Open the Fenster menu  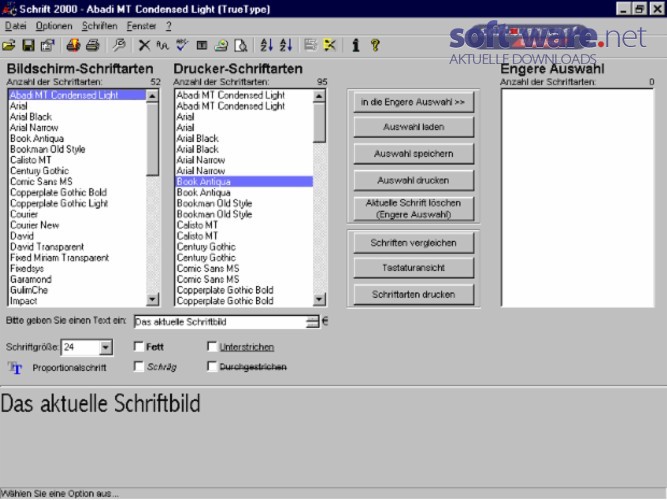[x=141, y=26]
